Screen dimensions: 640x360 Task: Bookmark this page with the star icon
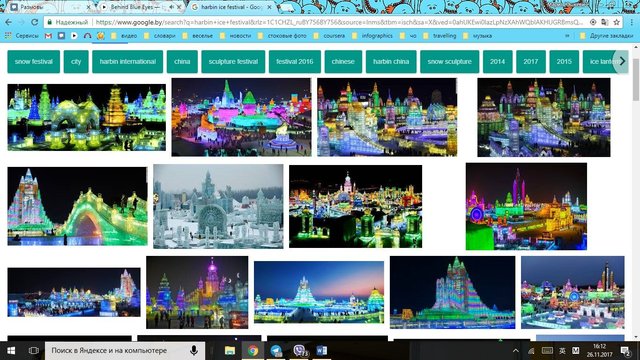[x=616, y=22]
